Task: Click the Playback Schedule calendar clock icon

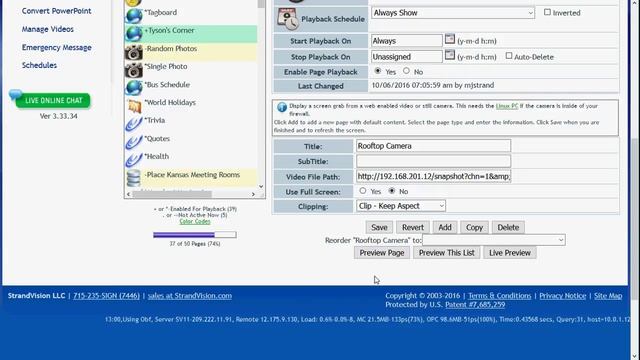Action: (287, 19)
